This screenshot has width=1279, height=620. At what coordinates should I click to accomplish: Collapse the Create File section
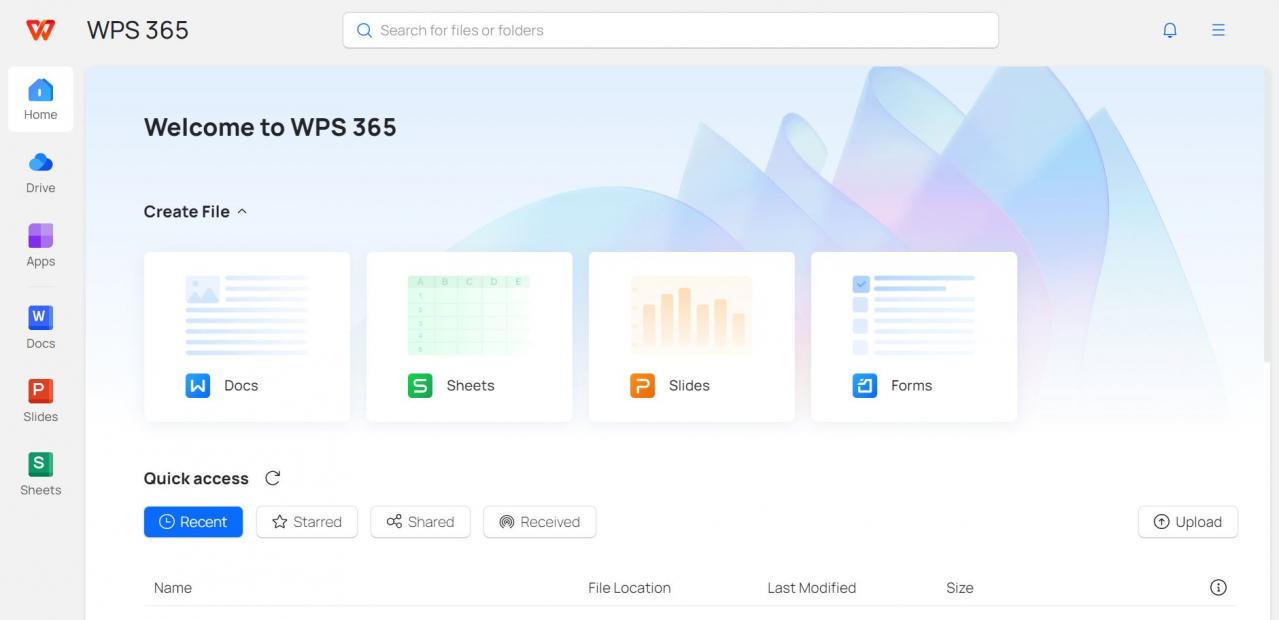tap(242, 211)
